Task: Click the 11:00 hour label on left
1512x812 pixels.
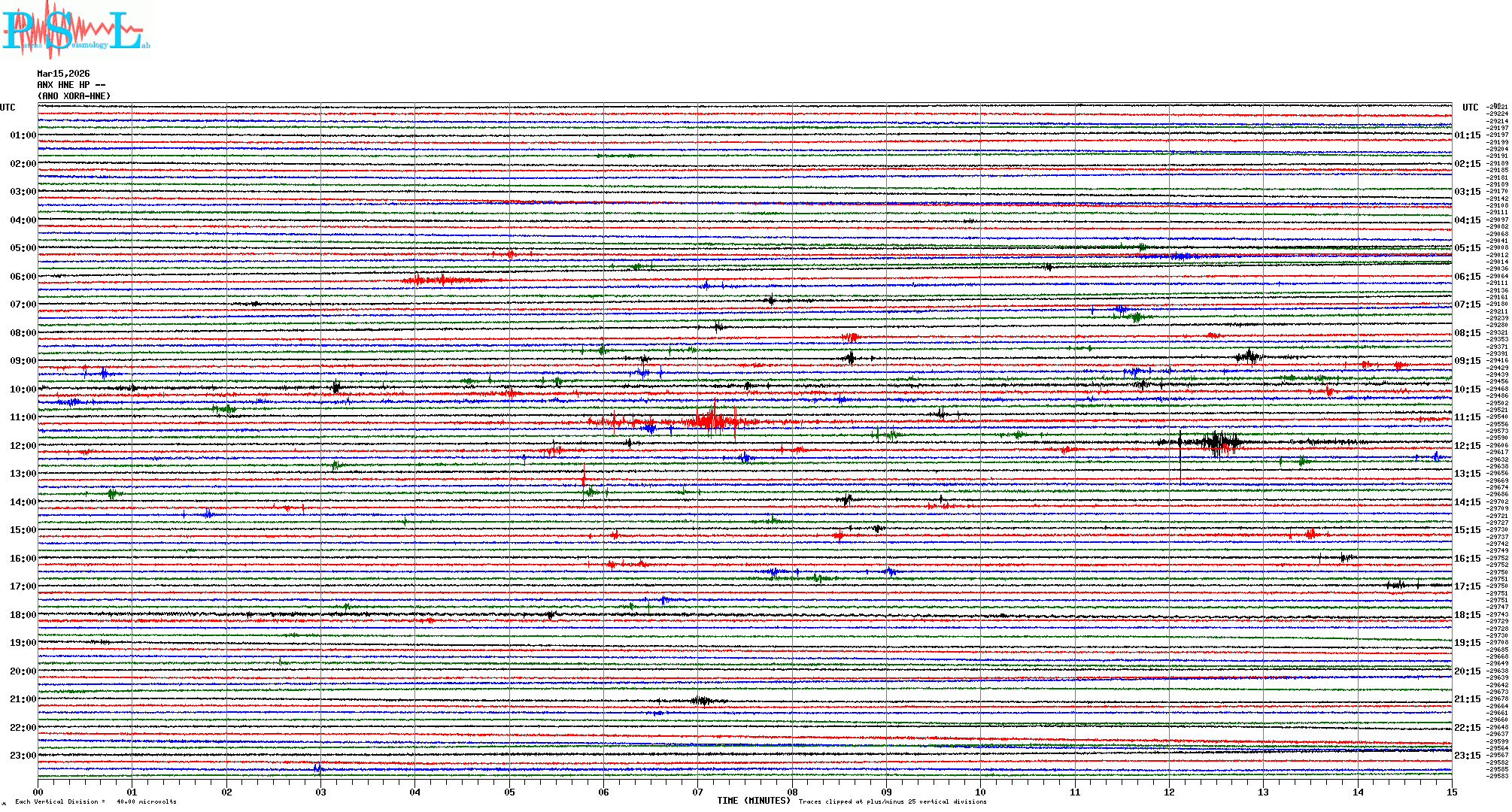Action: coord(23,417)
